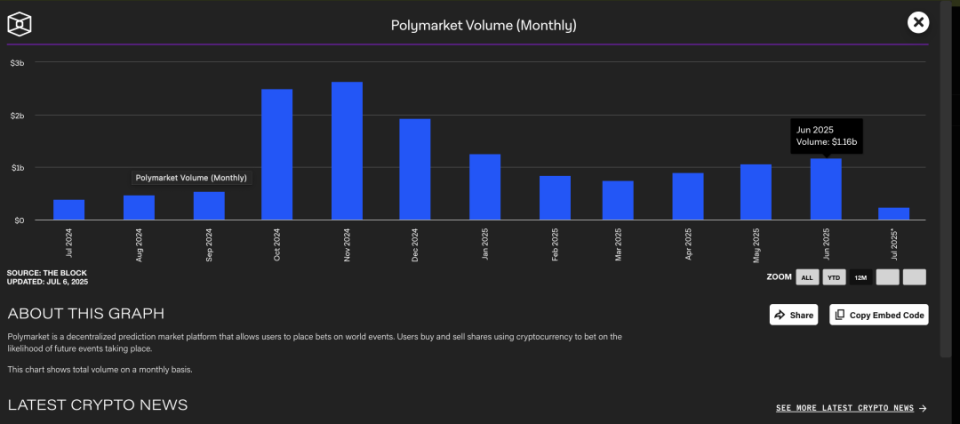Click the 'Jul 2025*' x-axis label

pyautogui.click(x=894, y=245)
